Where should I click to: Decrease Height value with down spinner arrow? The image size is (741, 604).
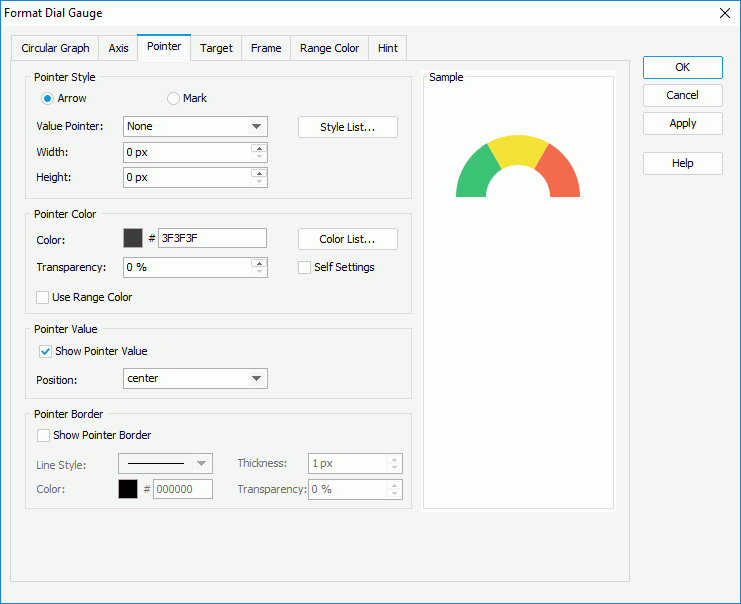259,182
